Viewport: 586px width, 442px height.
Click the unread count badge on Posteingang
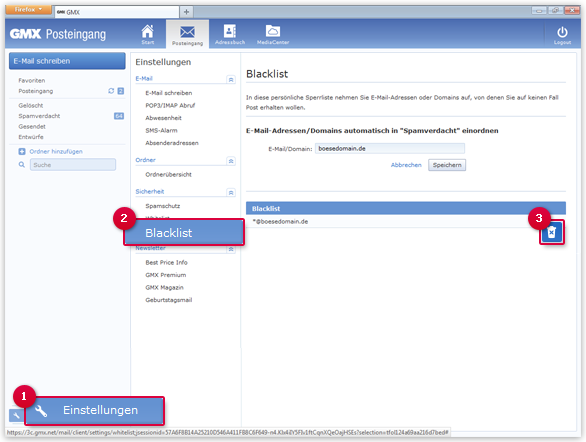(121, 91)
